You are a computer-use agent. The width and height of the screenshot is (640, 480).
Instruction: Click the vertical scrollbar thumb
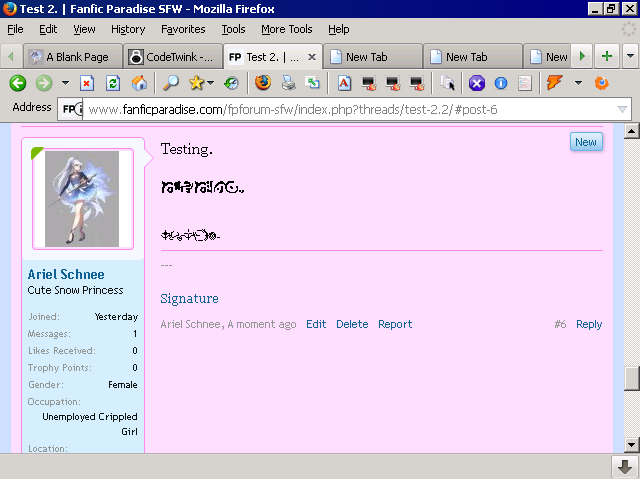point(631,379)
